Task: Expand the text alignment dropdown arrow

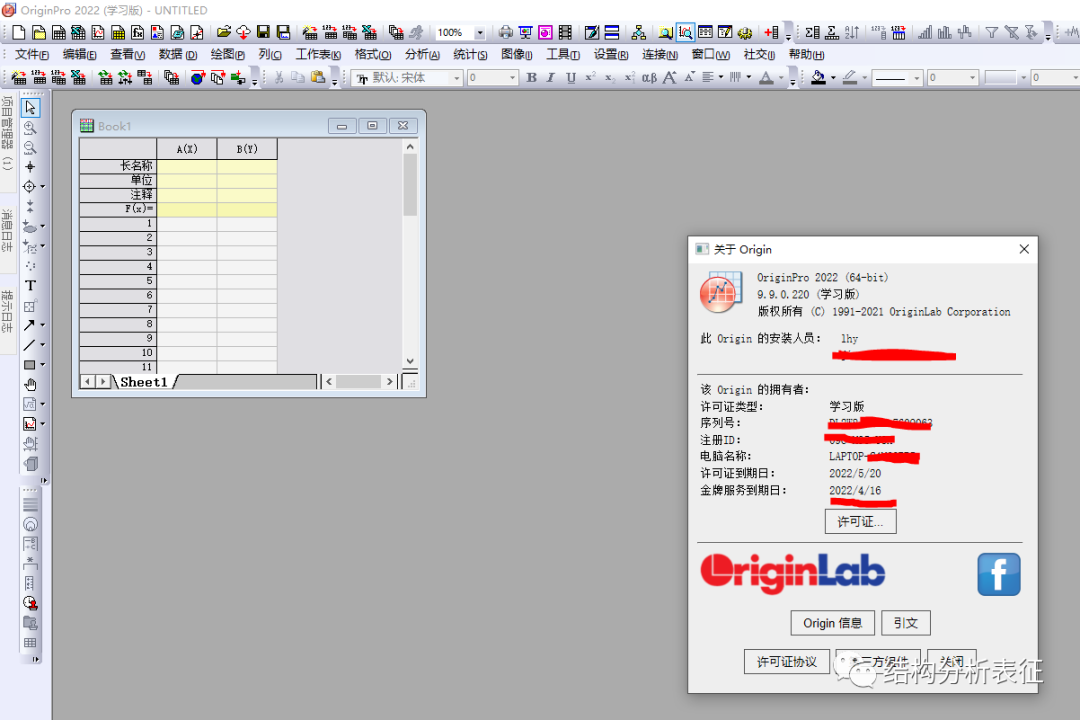Action: pyautogui.click(x=720, y=78)
